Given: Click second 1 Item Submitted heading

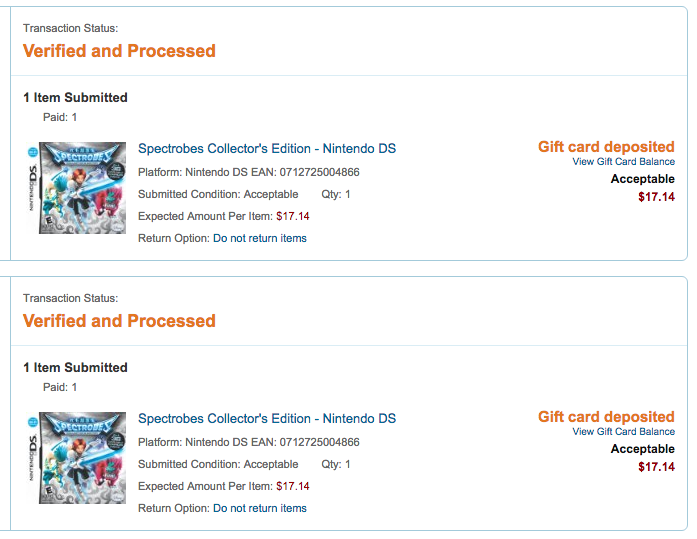Looking at the screenshot, I should [x=75, y=367].
